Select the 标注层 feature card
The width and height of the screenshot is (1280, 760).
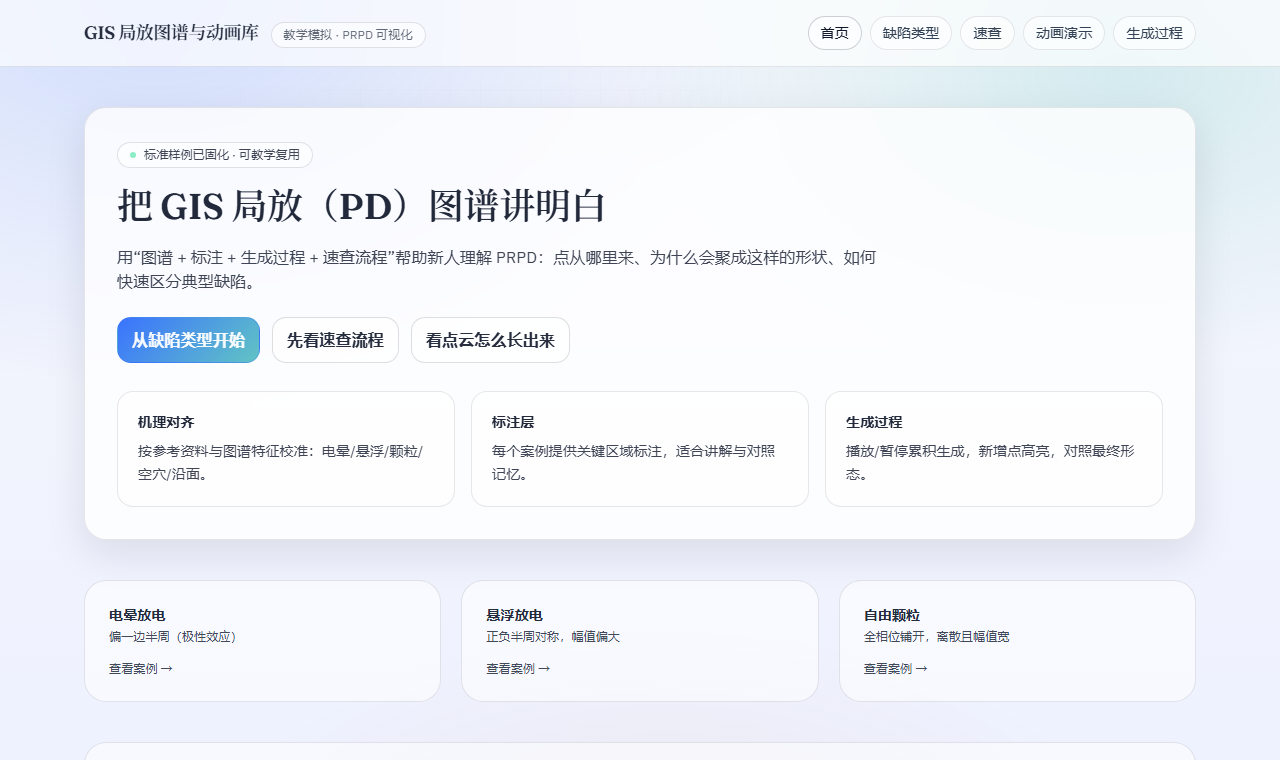tap(640, 449)
